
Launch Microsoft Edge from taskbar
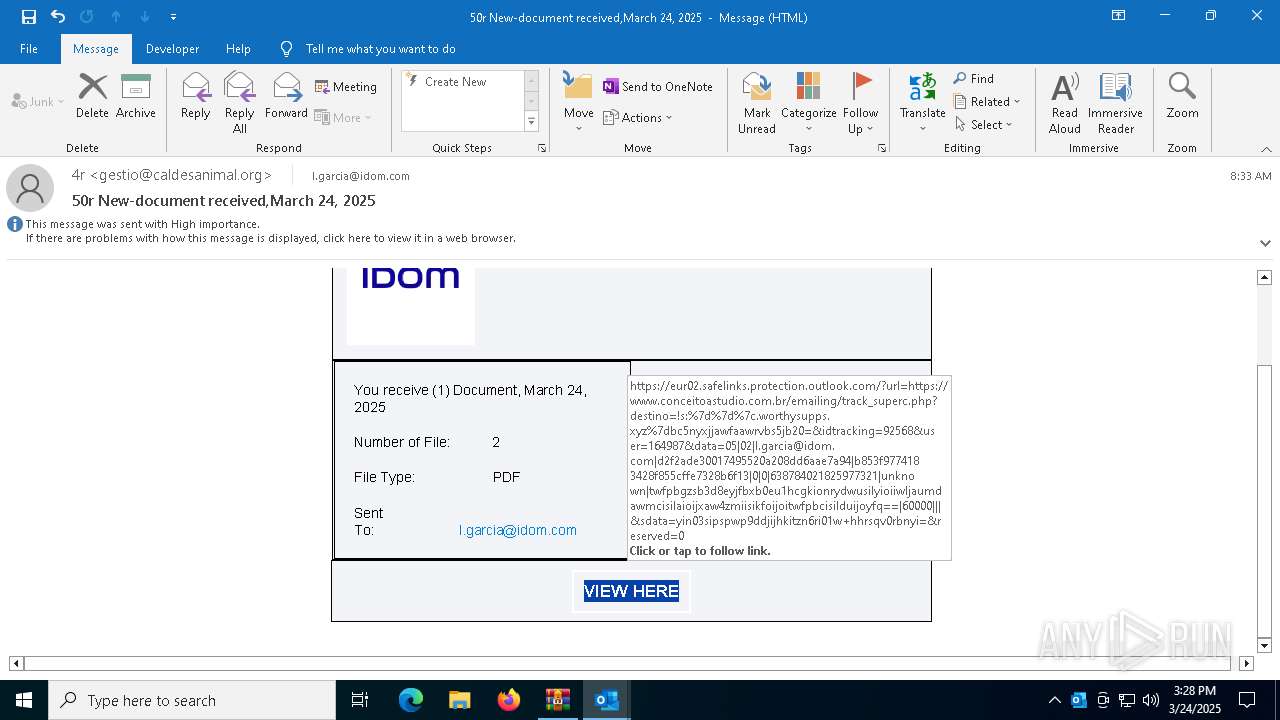[411, 700]
